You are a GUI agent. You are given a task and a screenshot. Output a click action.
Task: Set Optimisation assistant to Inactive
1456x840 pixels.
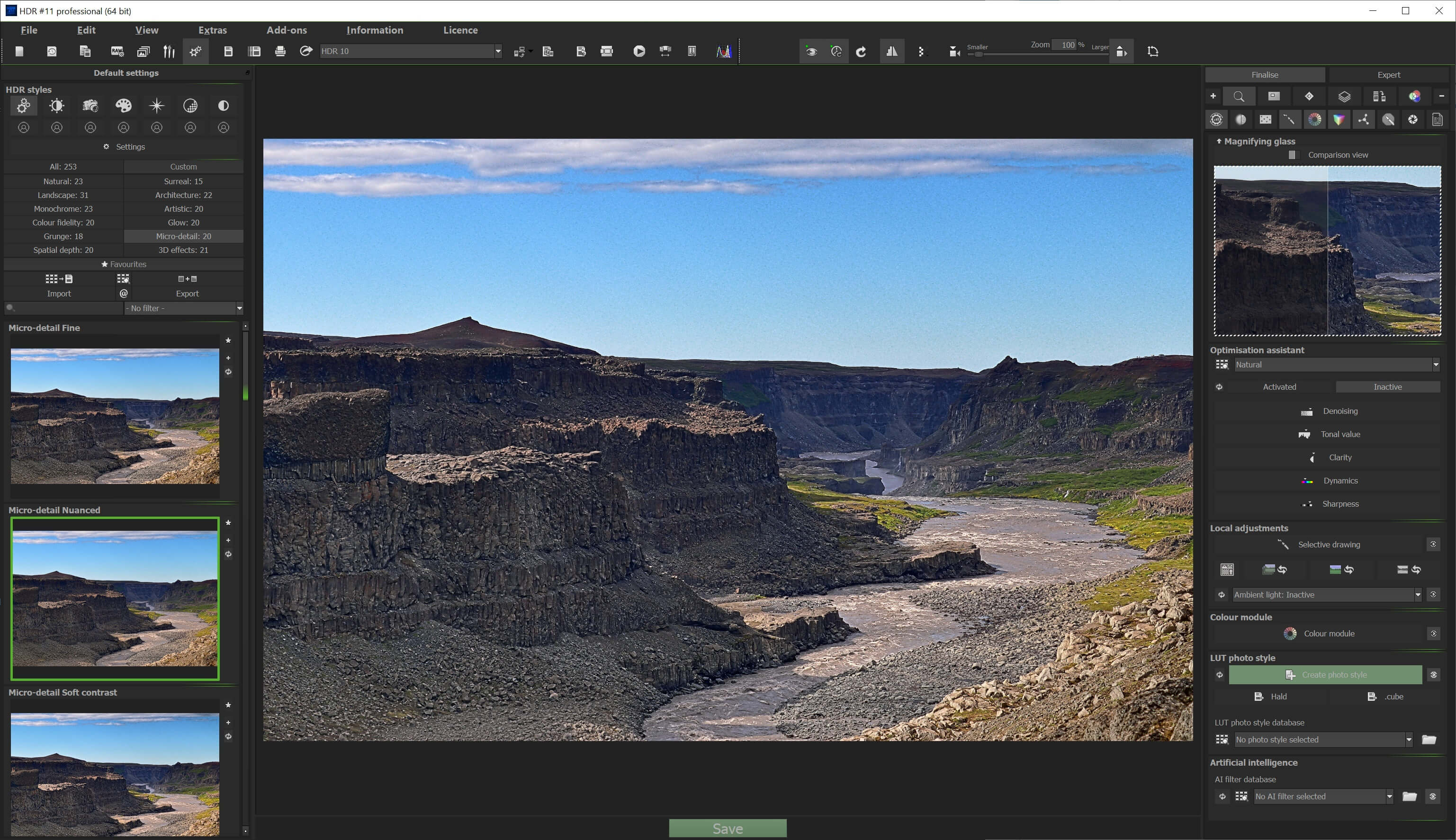pyautogui.click(x=1387, y=386)
